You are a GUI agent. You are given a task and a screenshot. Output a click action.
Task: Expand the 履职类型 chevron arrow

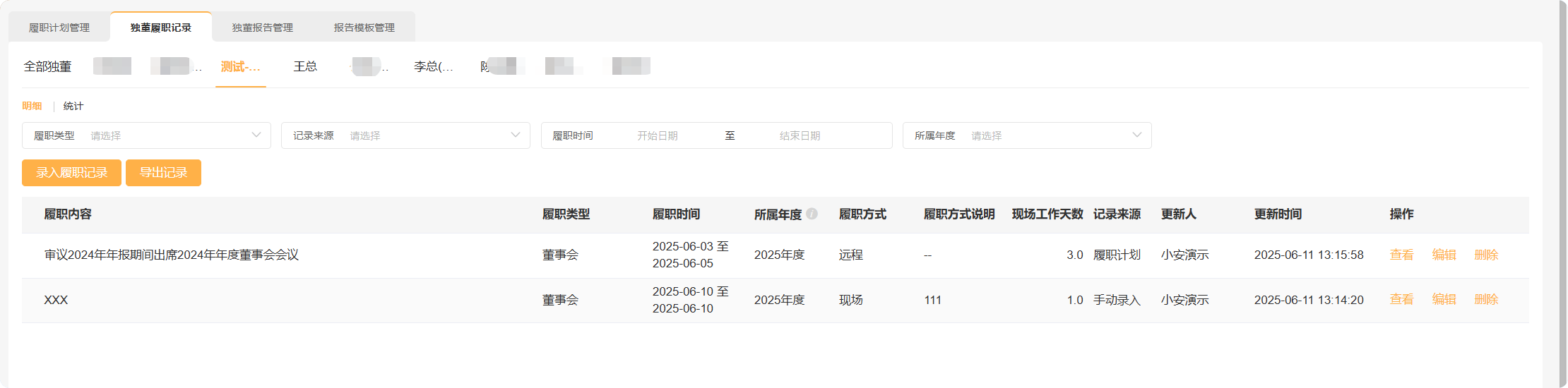(256, 135)
